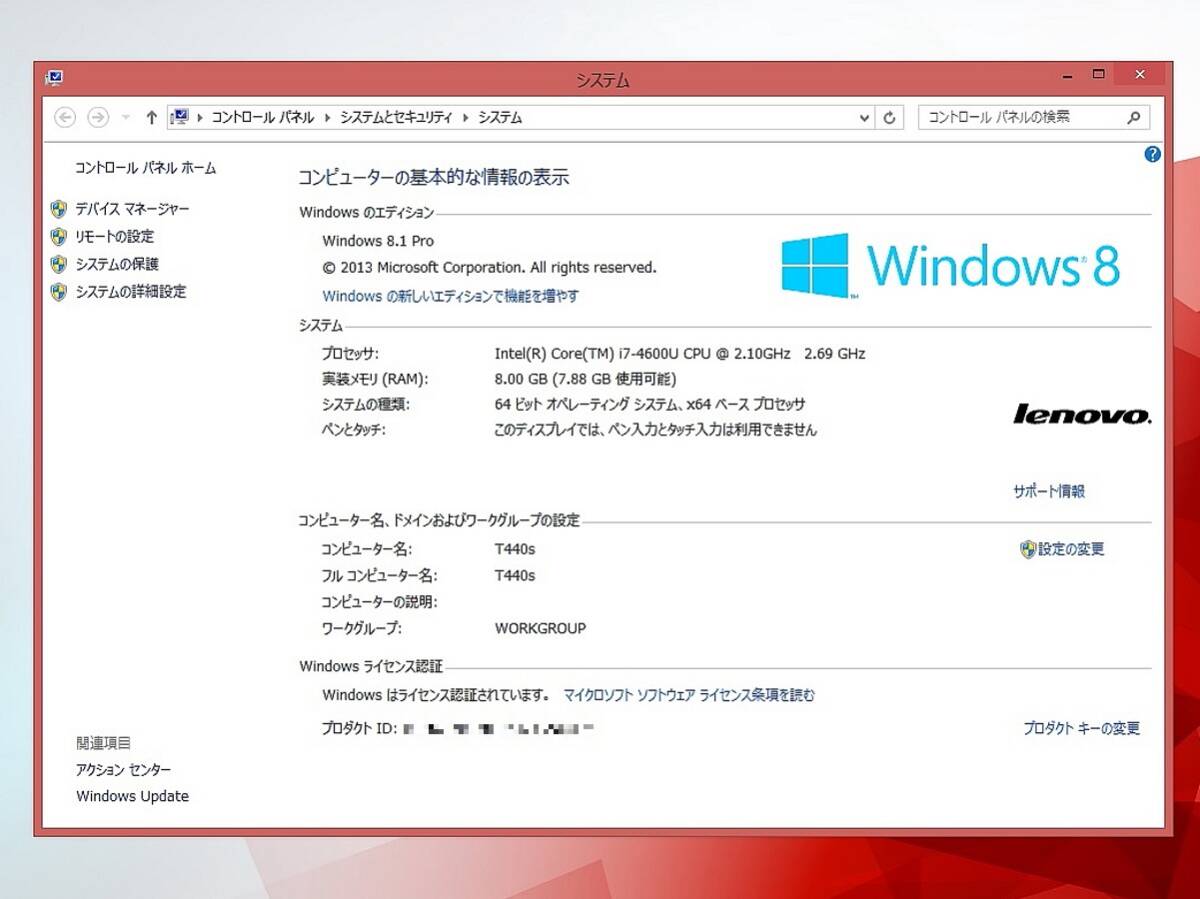The image size is (1200, 899).
Task: Click the computer icon in the address bar
Action: click(x=180, y=117)
